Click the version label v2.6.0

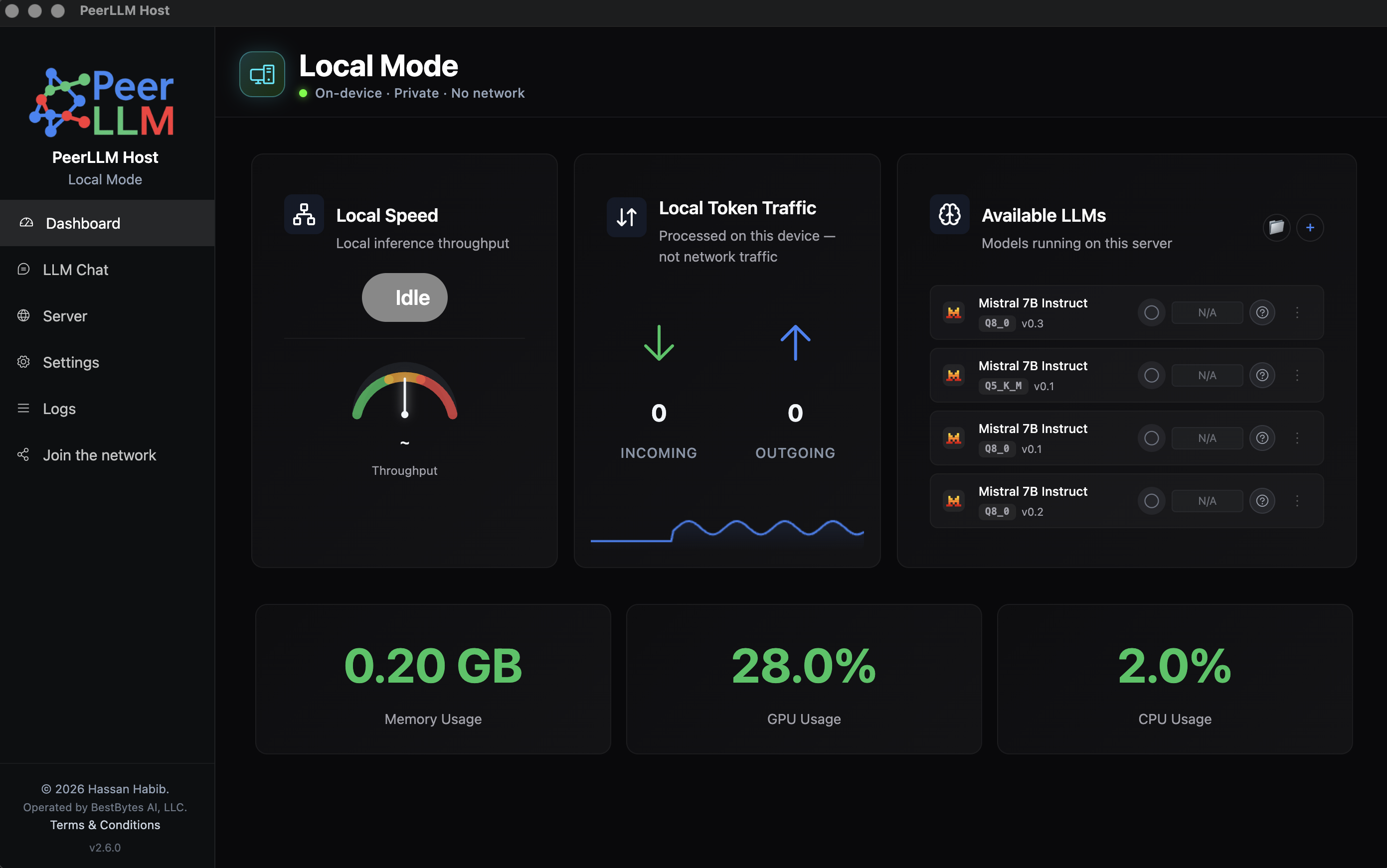[105, 848]
